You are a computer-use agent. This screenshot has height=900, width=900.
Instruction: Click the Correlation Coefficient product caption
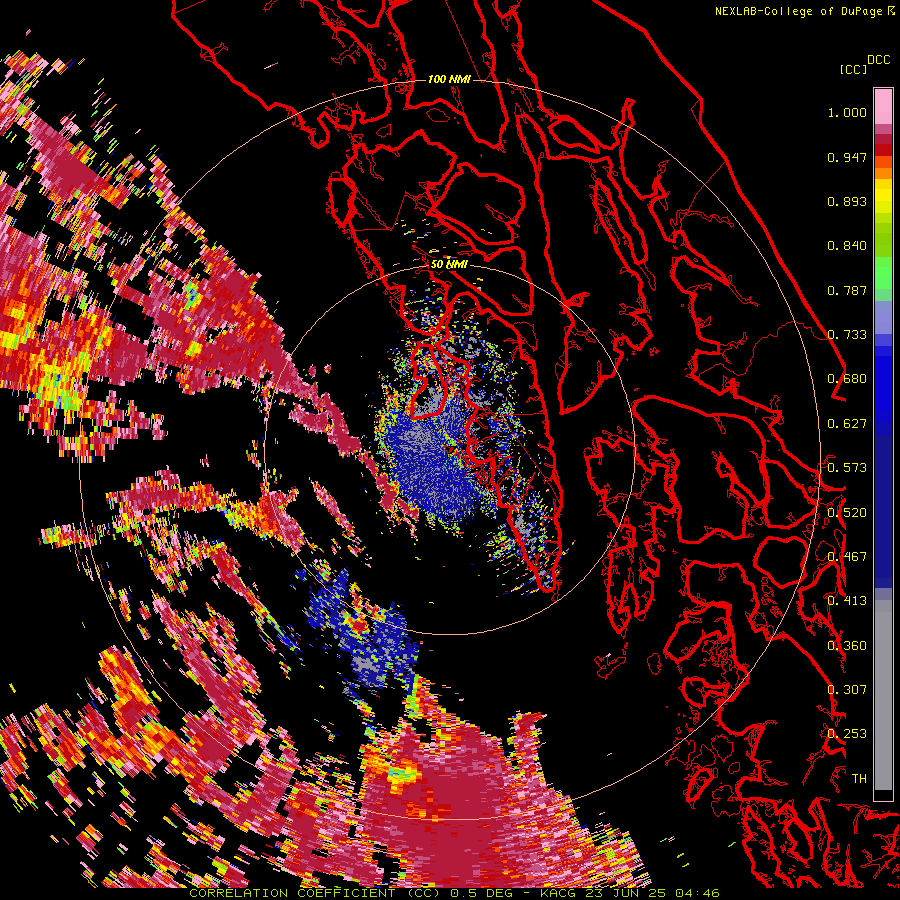454,893
